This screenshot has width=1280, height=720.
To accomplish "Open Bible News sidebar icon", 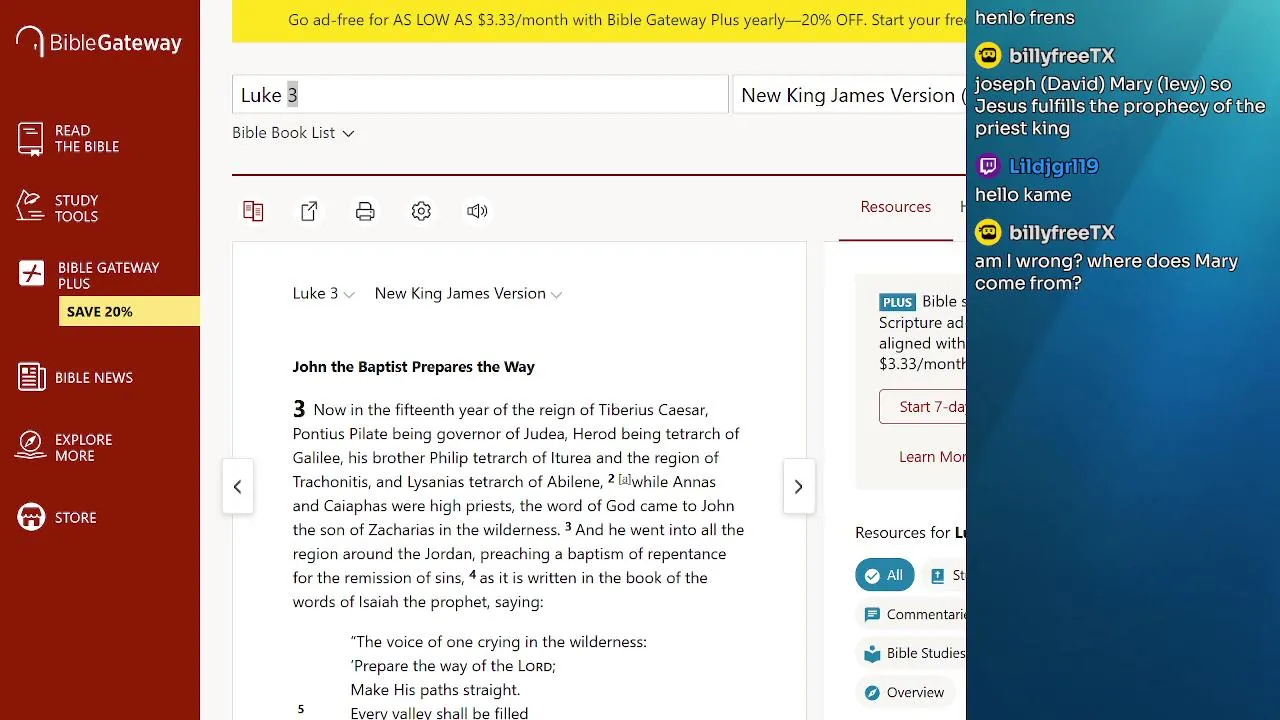I will (x=31, y=377).
